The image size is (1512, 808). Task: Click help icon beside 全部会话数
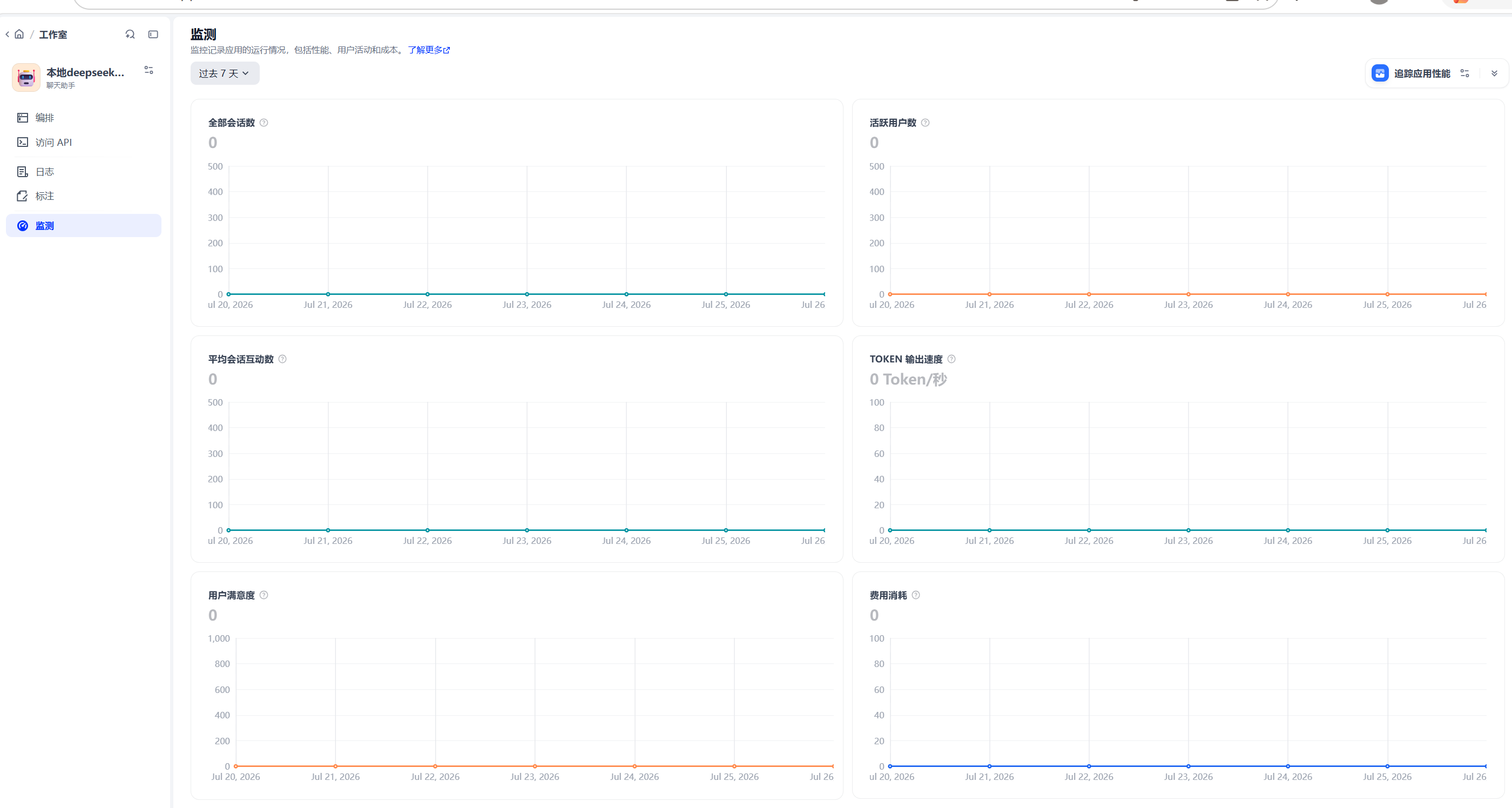264,123
